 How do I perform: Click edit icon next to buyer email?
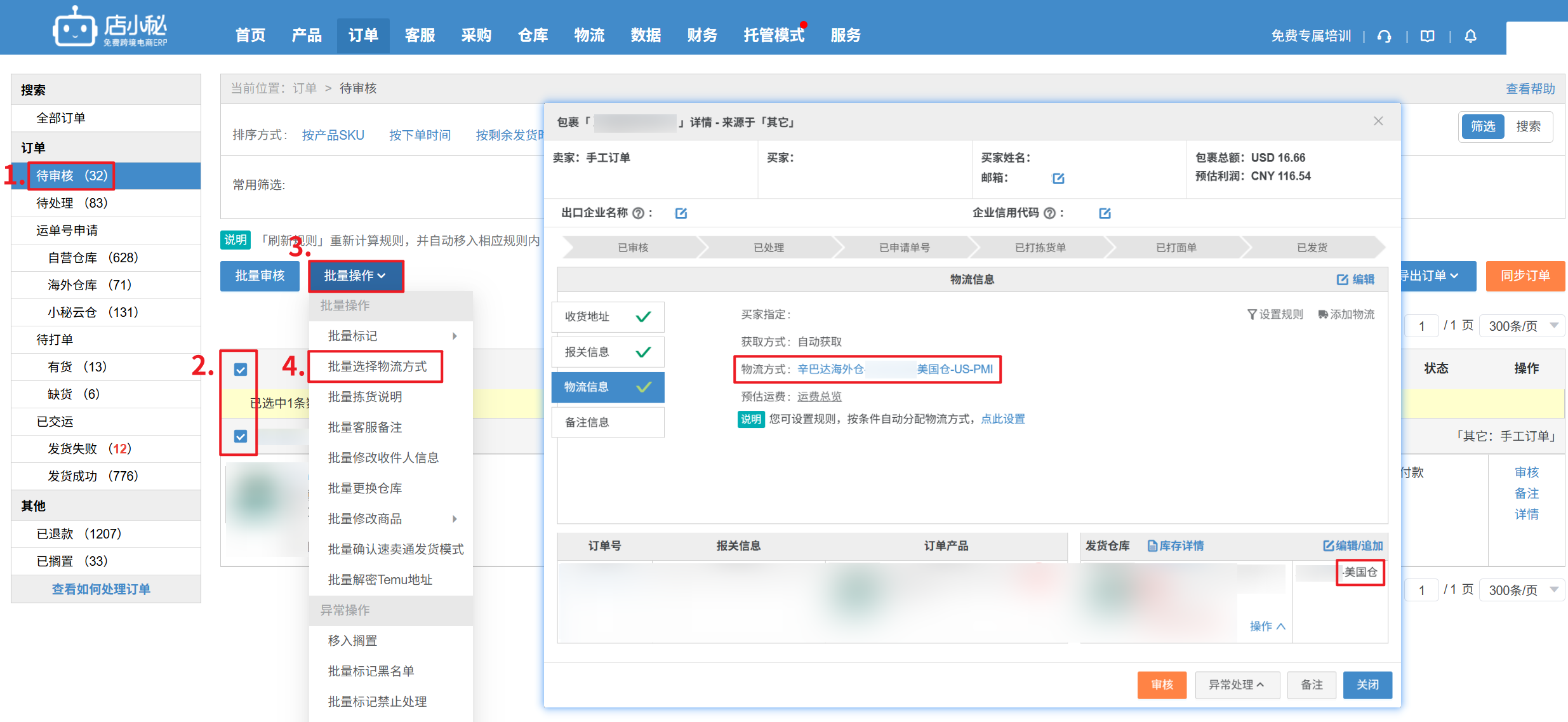pyautogui.click(x=1058, y=178)
